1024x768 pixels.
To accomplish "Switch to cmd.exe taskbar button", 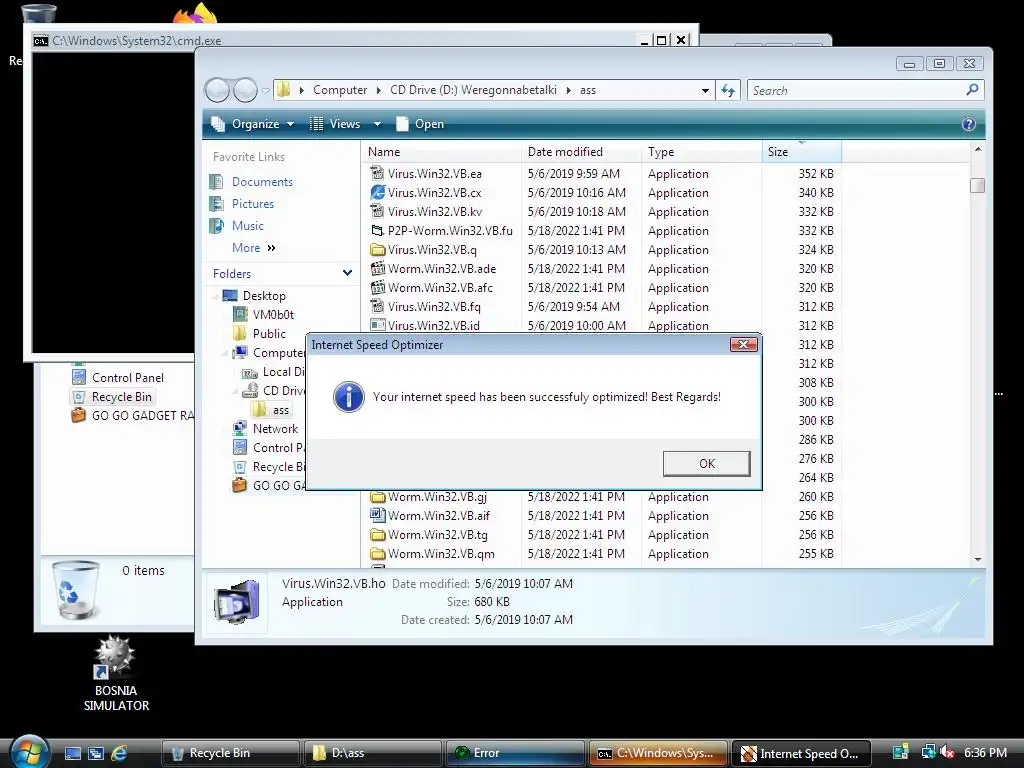I will pyautogui.click(x=658, y=753).
